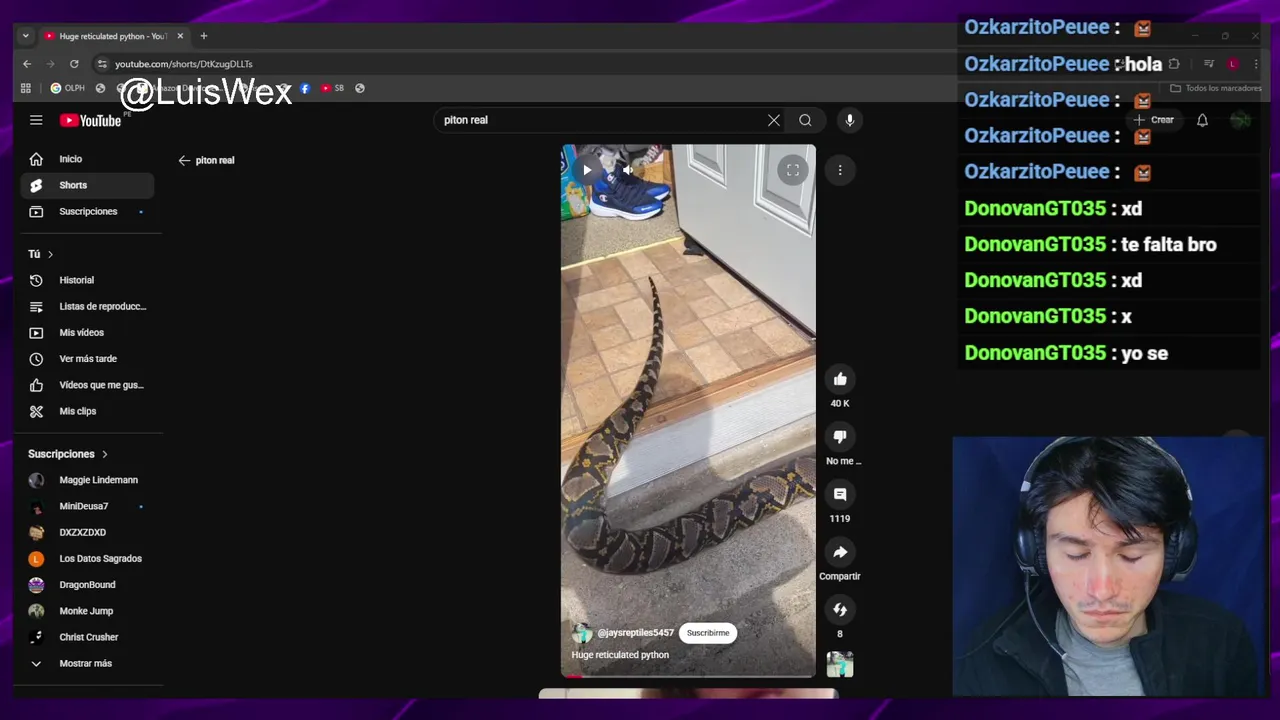This screenshot has width=1280, height=720.
Task: Close the Huge reticulated python tab
Action: point(180,36)
